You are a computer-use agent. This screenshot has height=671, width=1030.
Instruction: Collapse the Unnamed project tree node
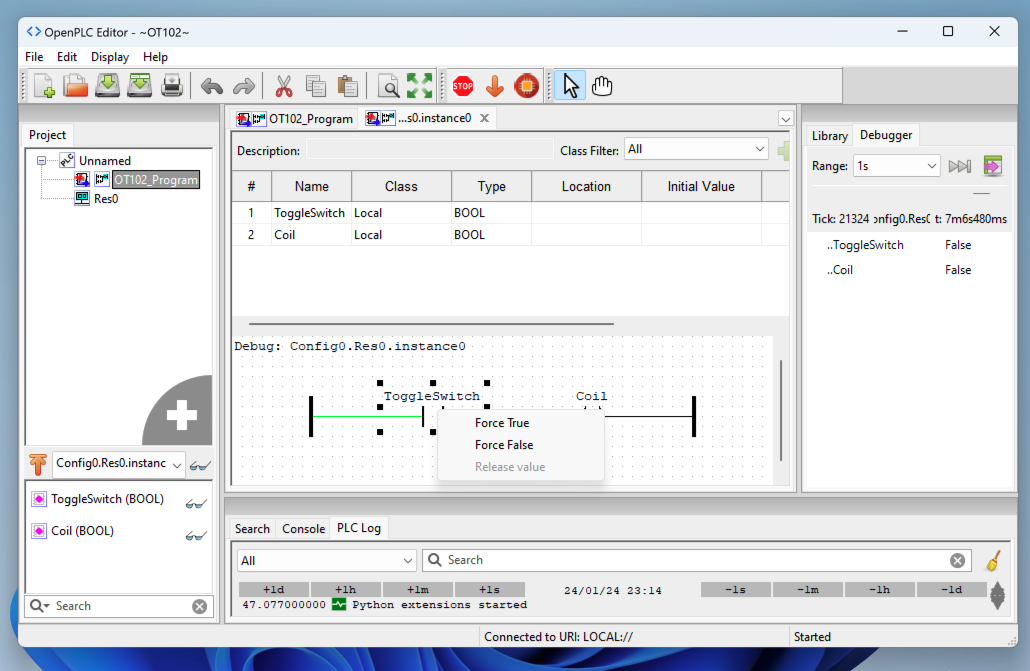[41, 160]
